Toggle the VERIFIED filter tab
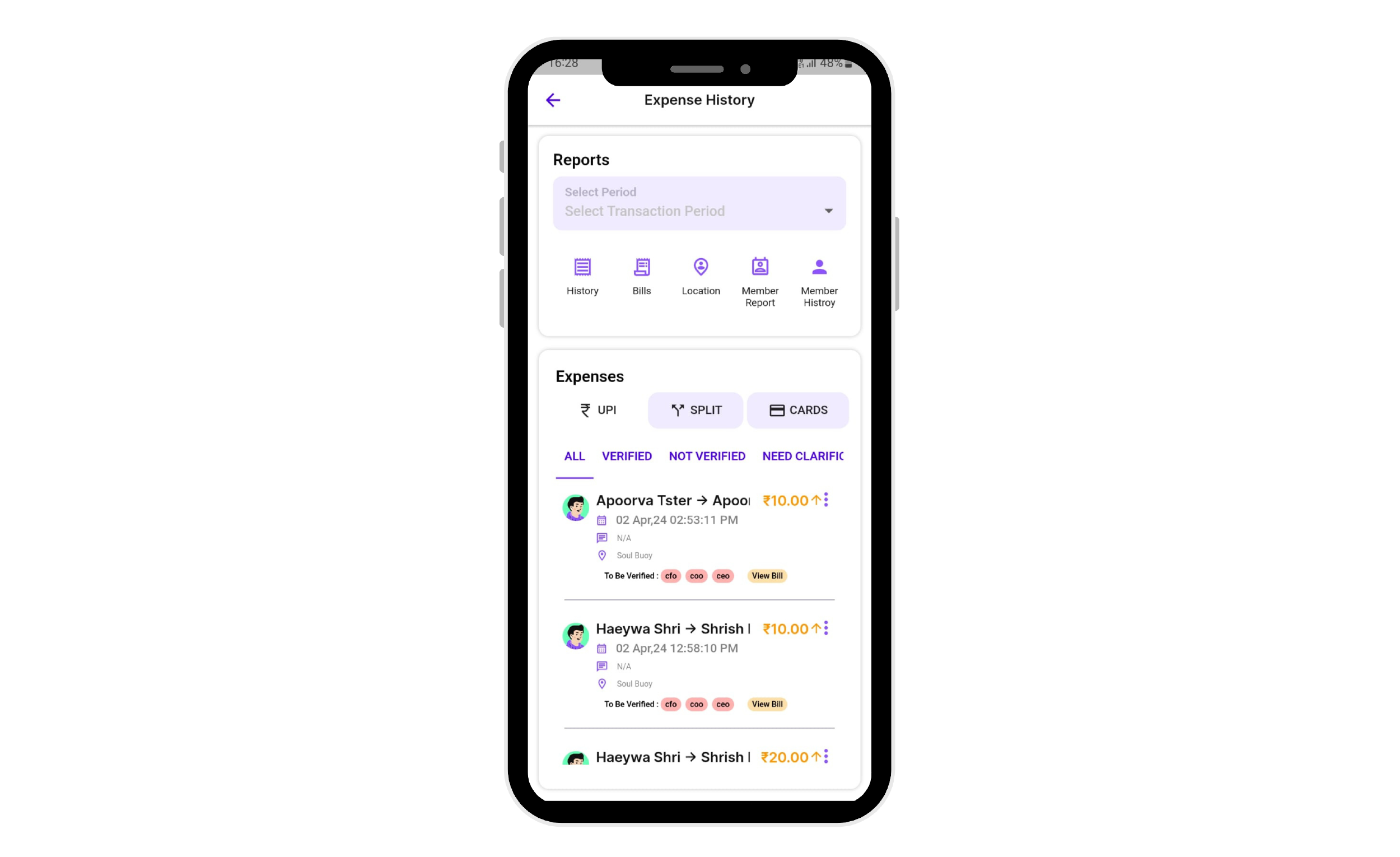This screenshot has width=1400, height=857. click(x=627, y=456)
